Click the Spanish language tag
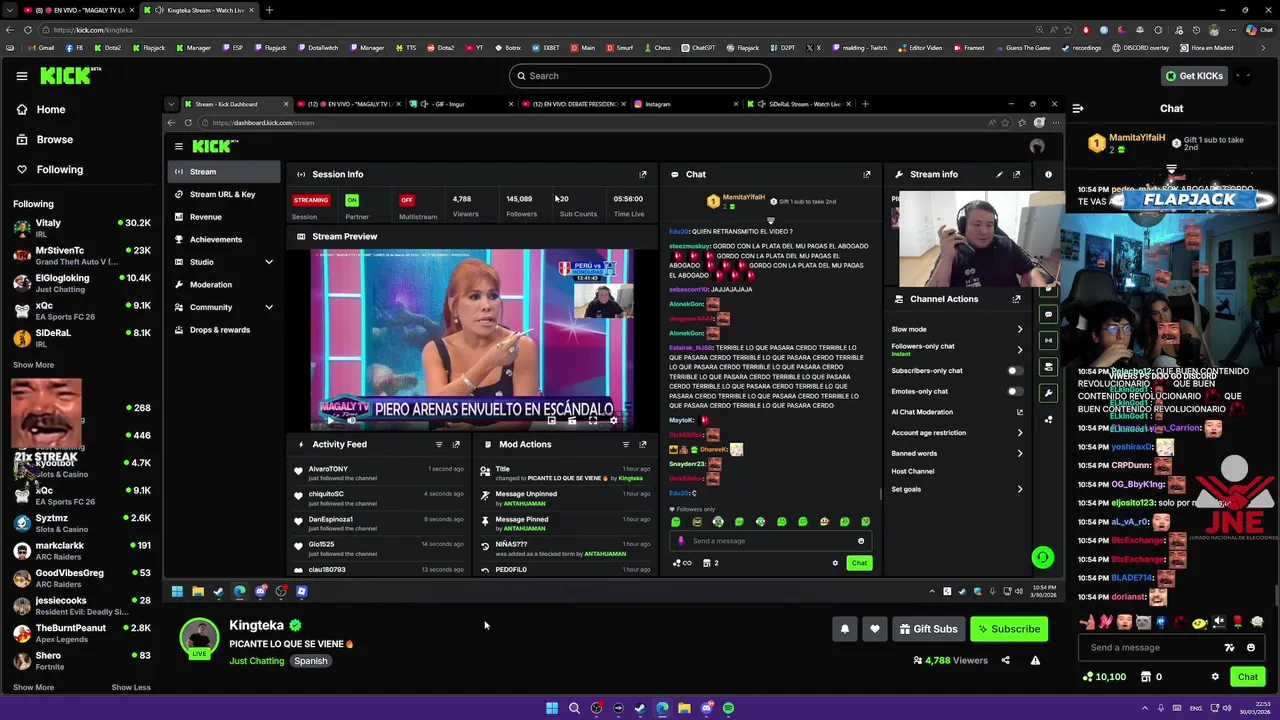 click(x=311, y=661)
